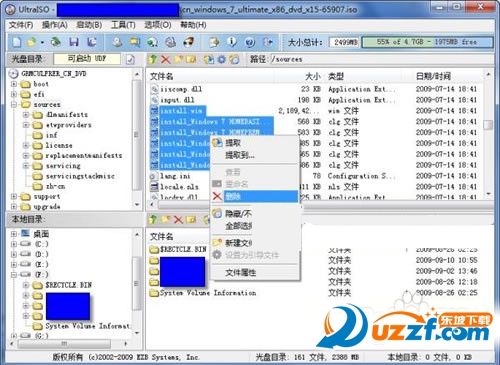Screen dimensions: 500x365
Task: Expand the servicing subfolder
Action: [26, 166]
